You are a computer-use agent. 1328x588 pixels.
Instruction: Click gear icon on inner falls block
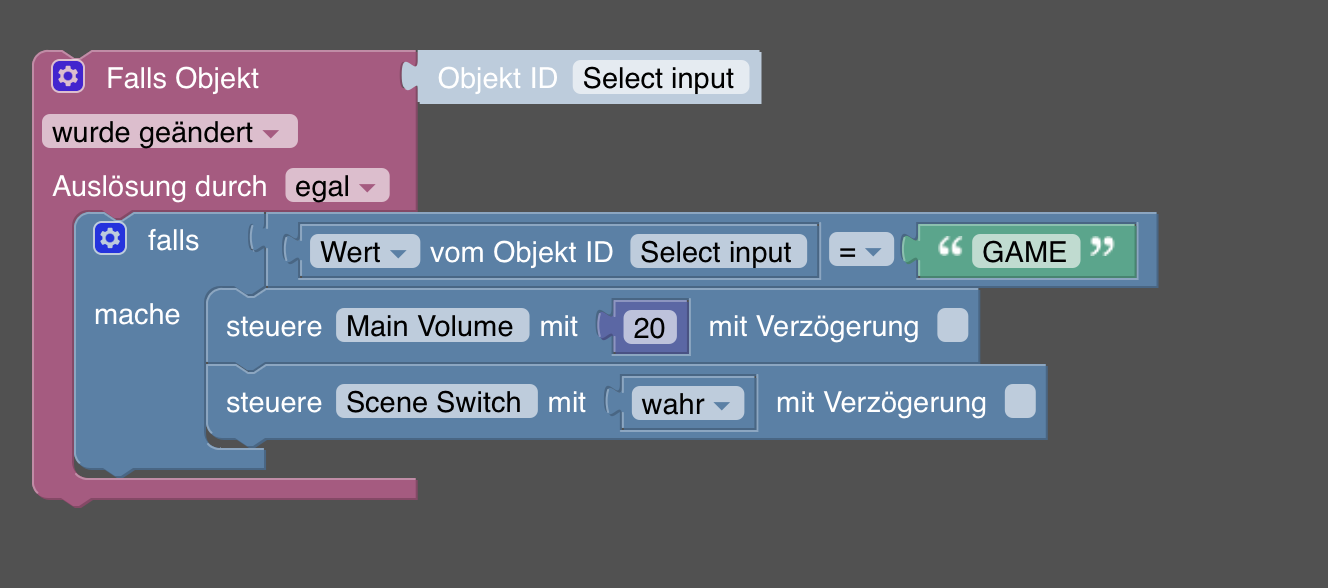click(x=110, y=239)
